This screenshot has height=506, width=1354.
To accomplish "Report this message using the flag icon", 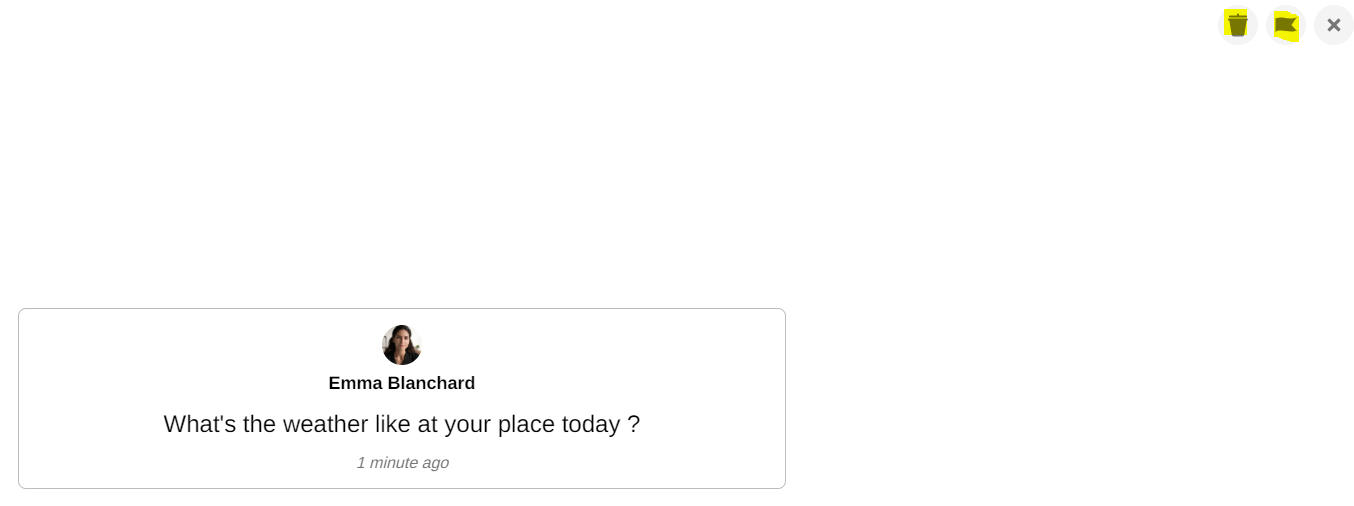I will [1285, 25].
